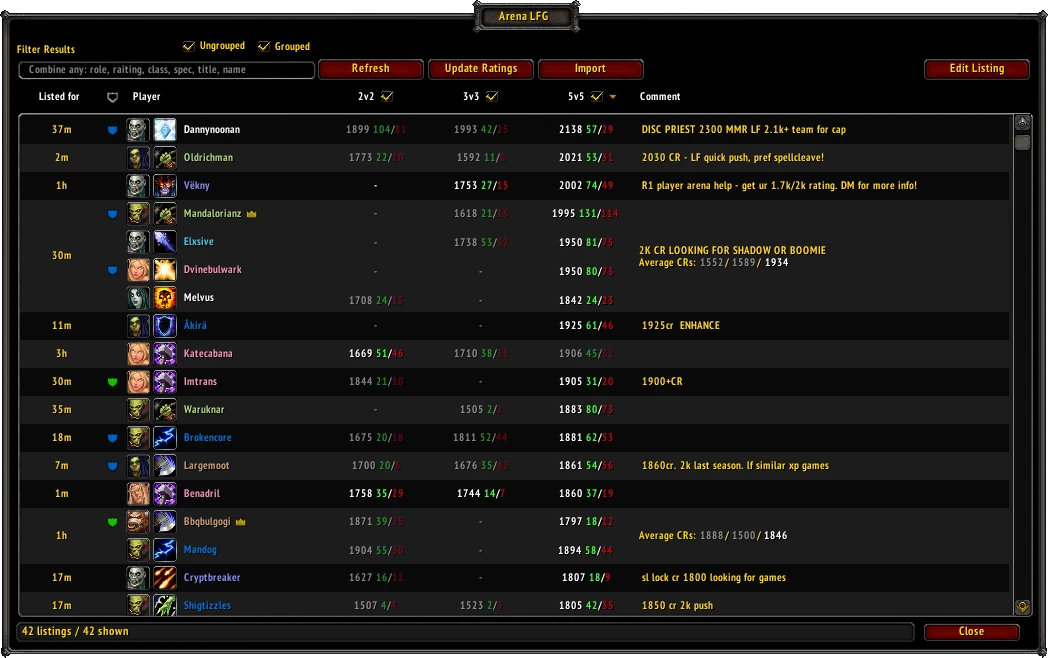
Task: Click Melvus's skull spec icon
Action: point(165,298)
